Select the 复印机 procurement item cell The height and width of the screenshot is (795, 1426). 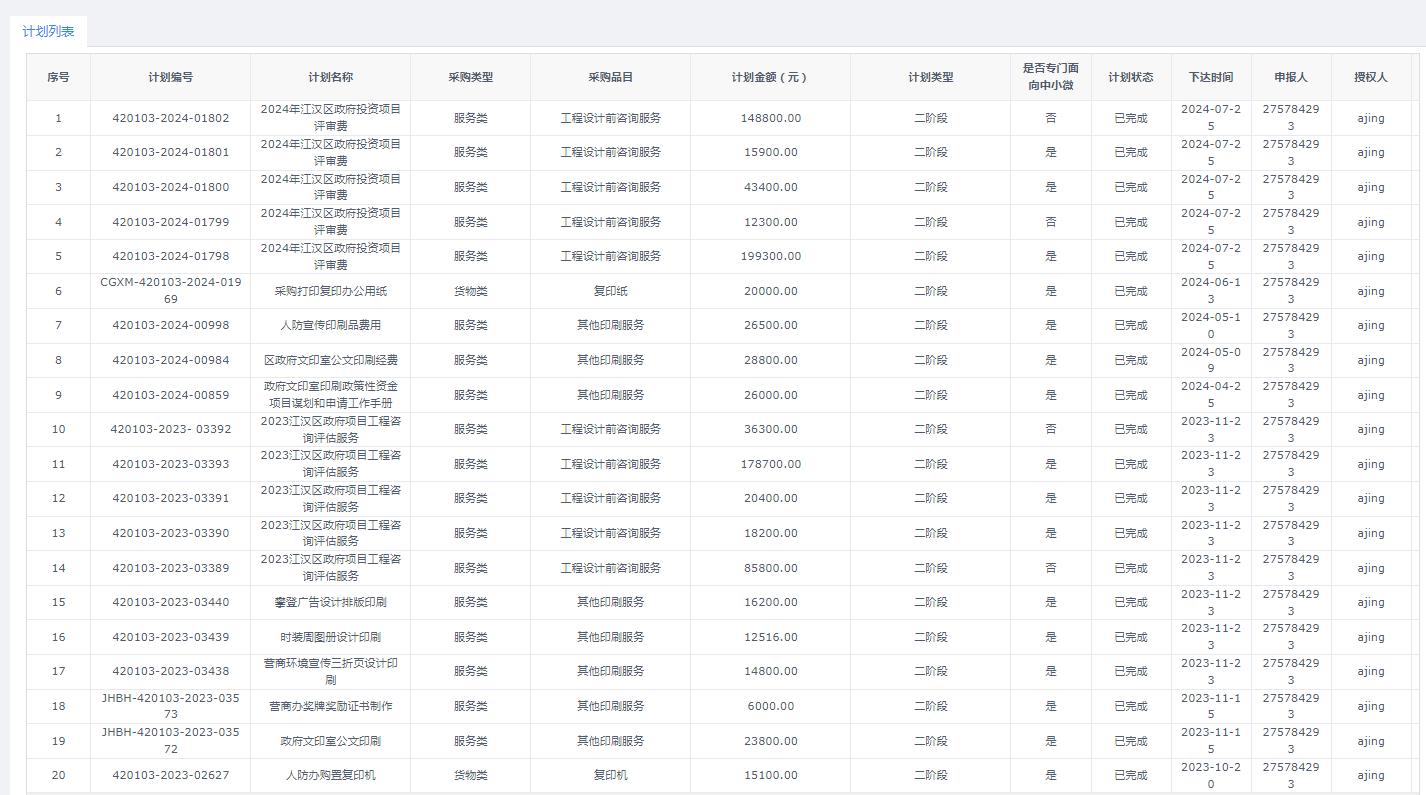point(610,775)
